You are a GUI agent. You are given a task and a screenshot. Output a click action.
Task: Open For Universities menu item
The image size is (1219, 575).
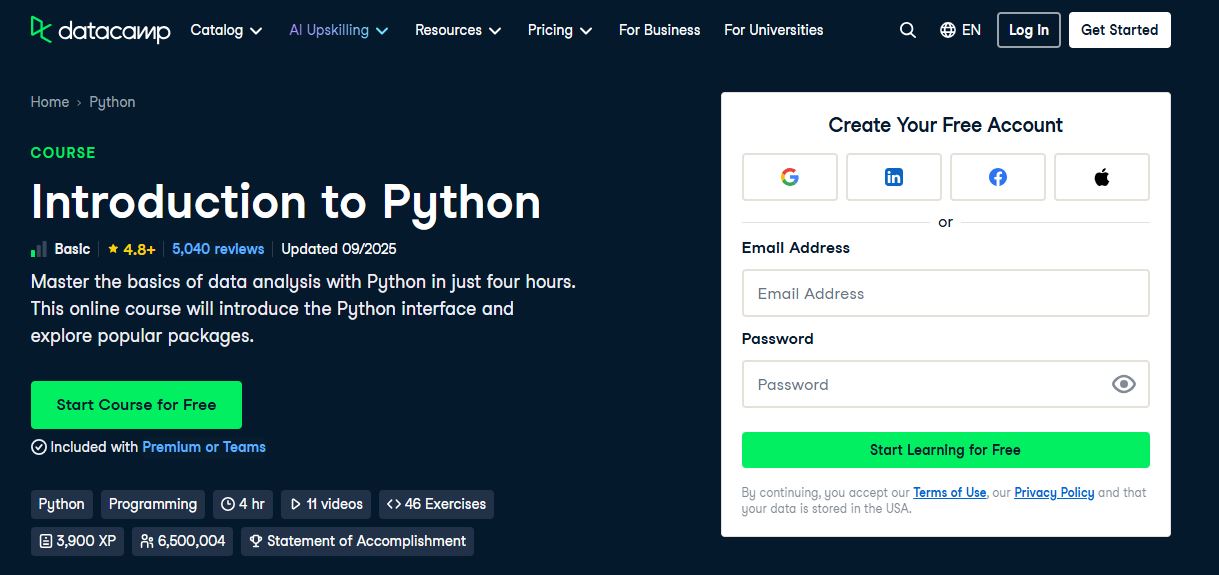(773, 30)
